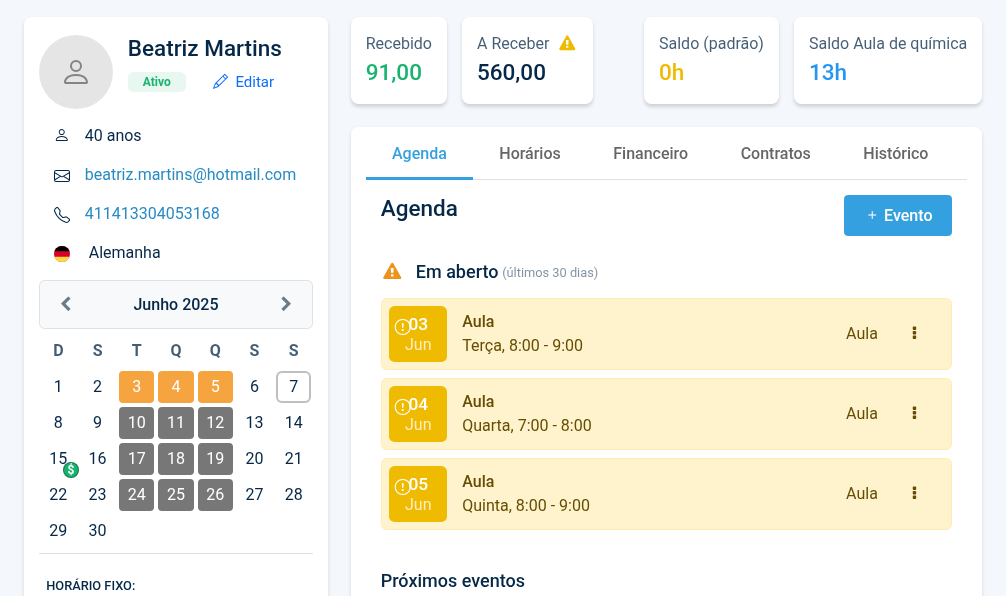Click the 03 Jun alert date badge
The height and width of the screenshot is (596, 1006).
tap(418, 334)
